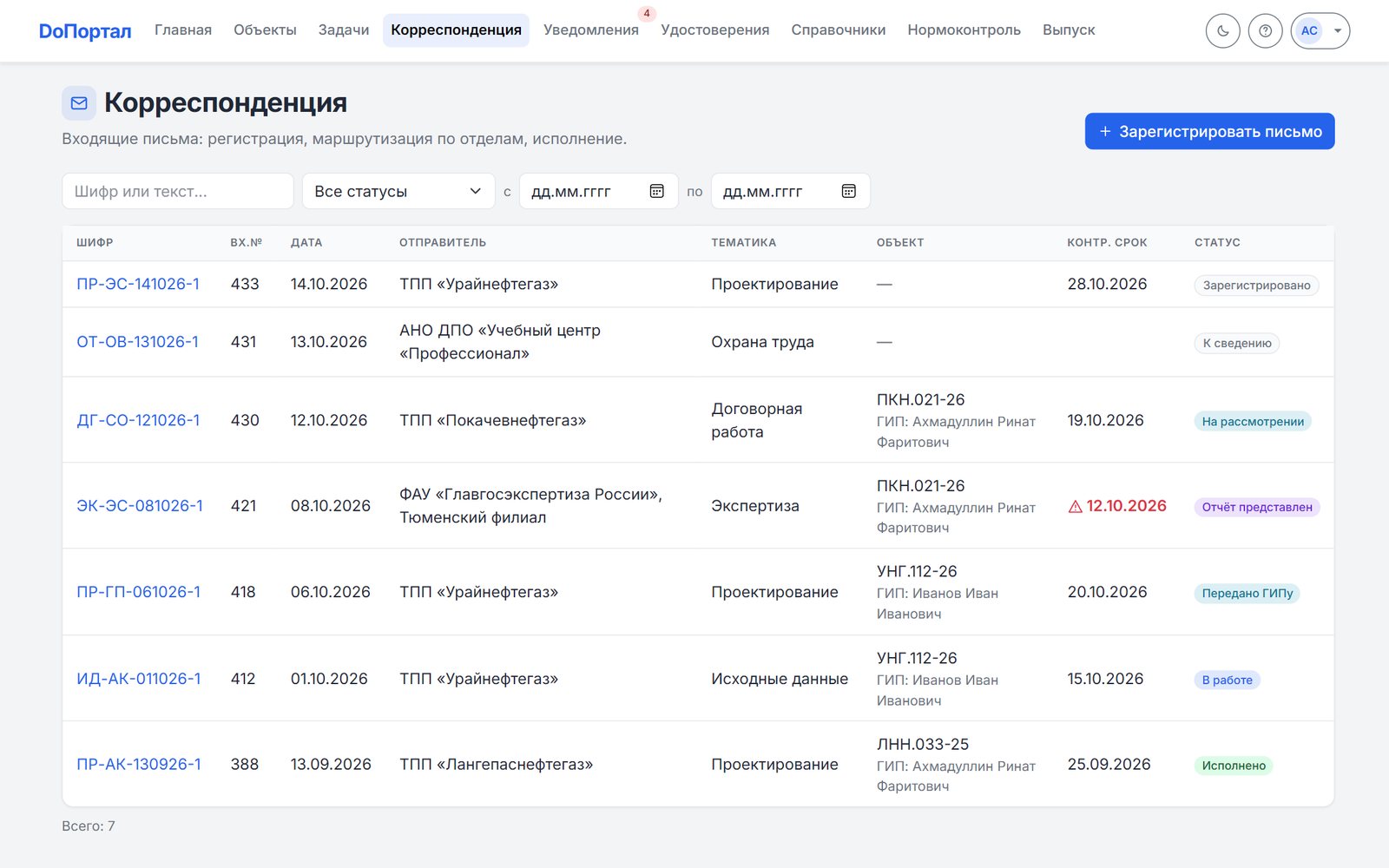This screenshot has width=1389, height=868.
Task: Open the AC user avatar menu
Action: [x=1320, y=31]
